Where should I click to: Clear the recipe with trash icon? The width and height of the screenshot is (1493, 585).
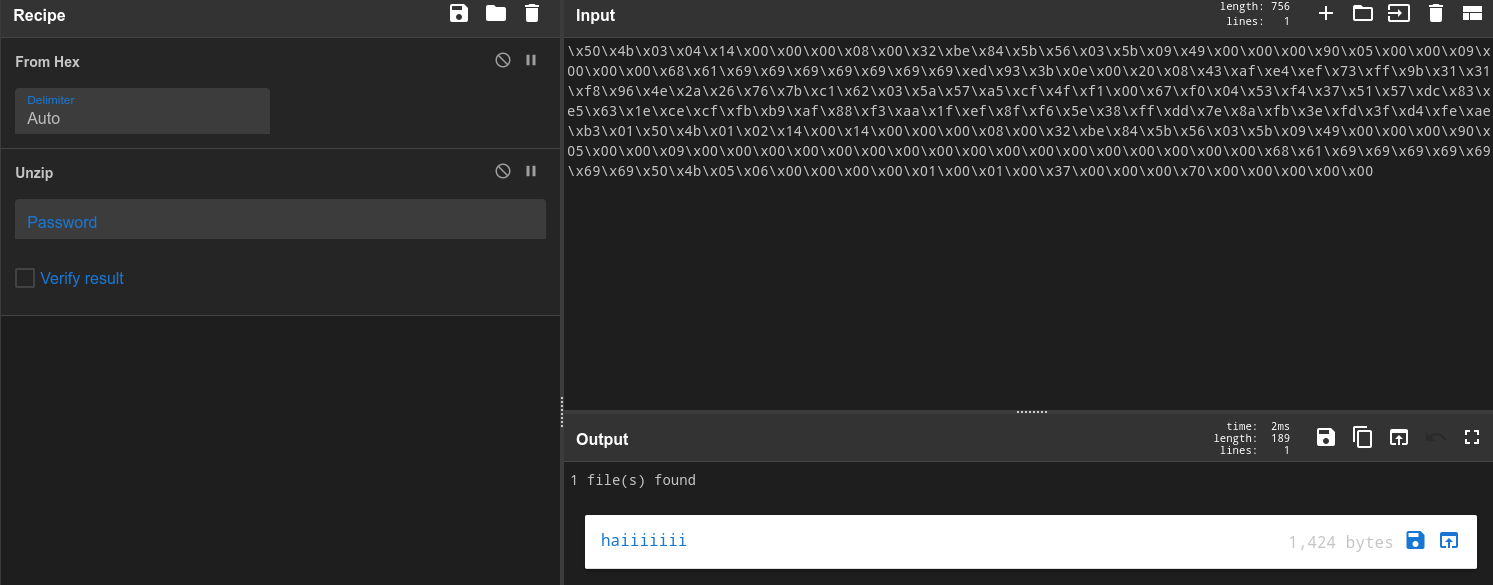click(532, 13)
